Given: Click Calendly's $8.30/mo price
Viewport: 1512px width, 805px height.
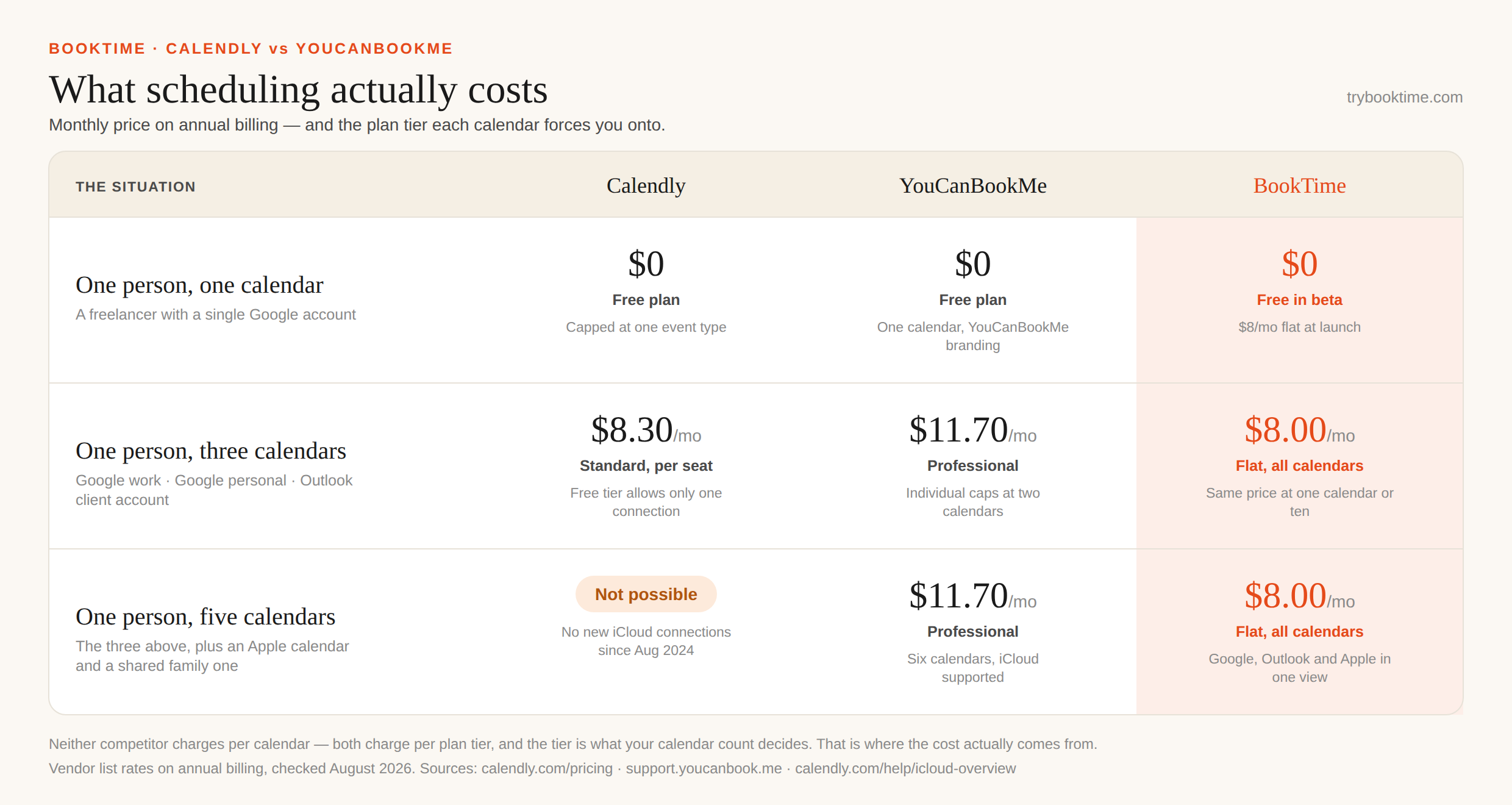Looking at the screenshot, I should [x=646, y=430].
